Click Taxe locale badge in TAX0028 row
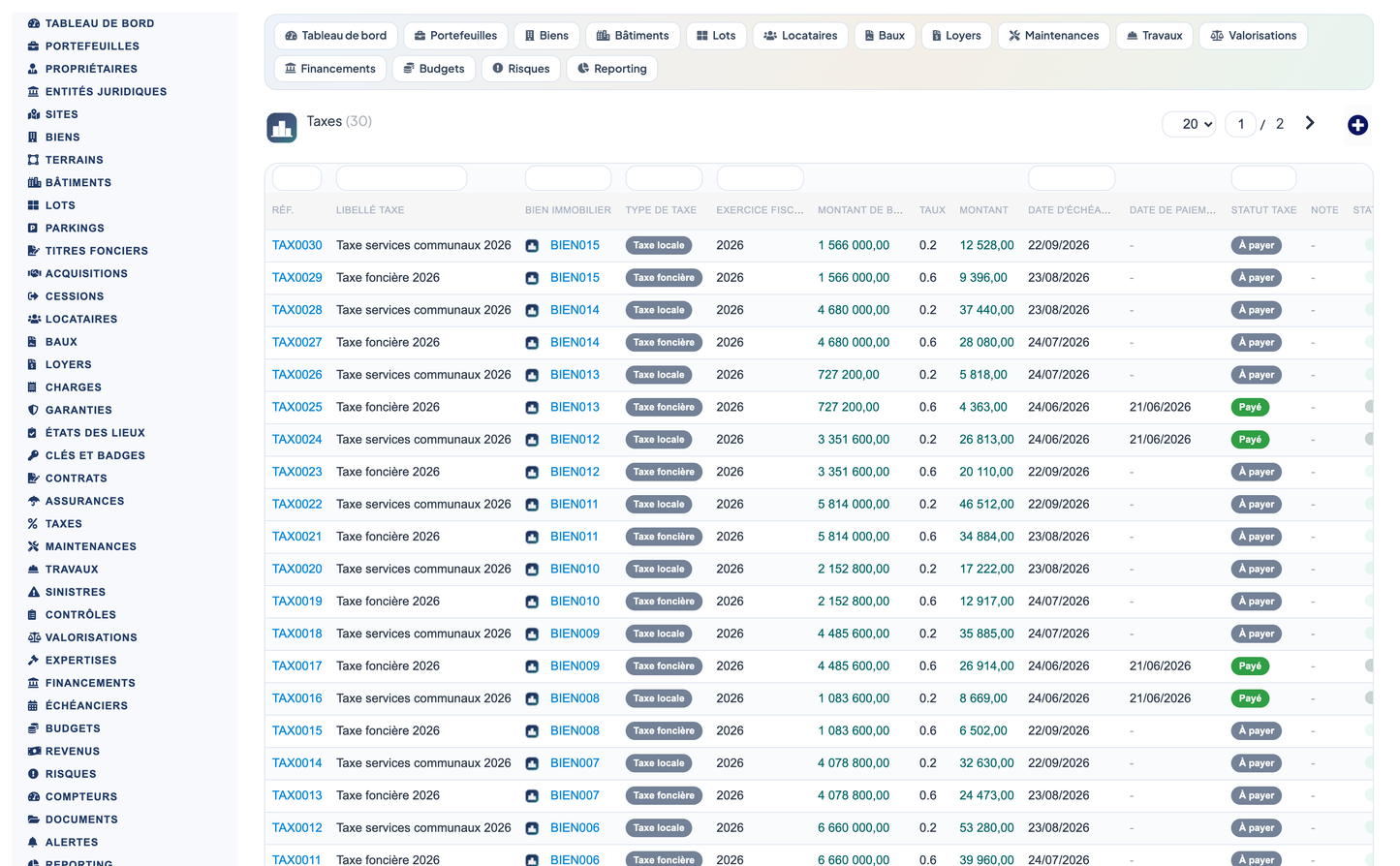This screenshot has width=1400, height=866. click(x=659, y=310)
